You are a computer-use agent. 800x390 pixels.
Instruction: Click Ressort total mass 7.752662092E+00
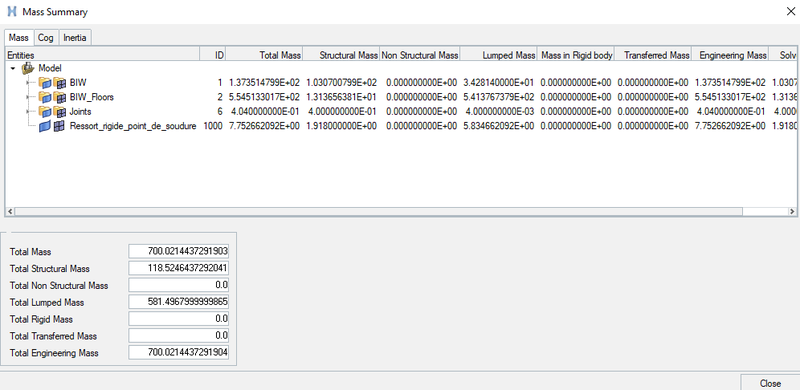[x=265, y=126]
